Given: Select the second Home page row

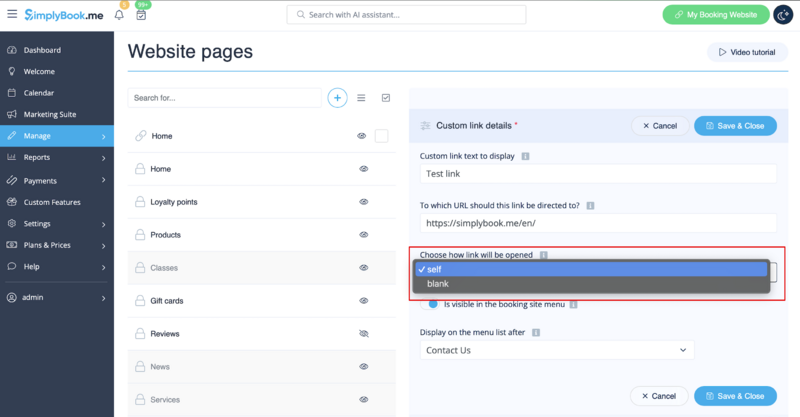Looking at the screenshot, I should pyautogui.click(x=262, y=169).
